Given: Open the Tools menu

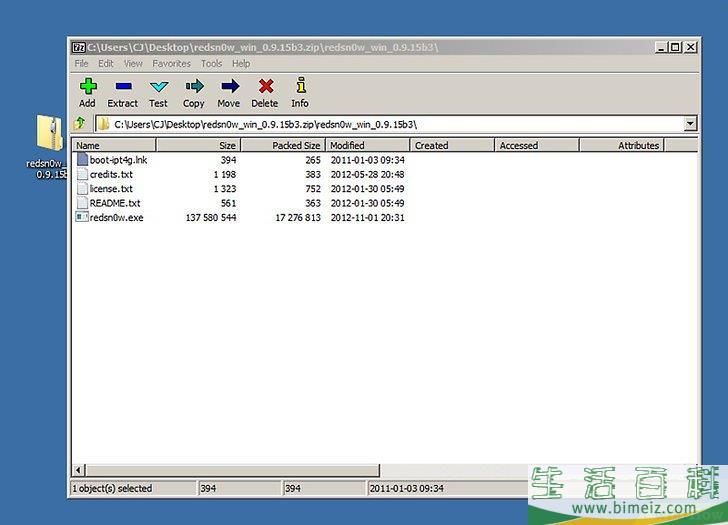Looking at the screenshot, I should coord(211,64).
